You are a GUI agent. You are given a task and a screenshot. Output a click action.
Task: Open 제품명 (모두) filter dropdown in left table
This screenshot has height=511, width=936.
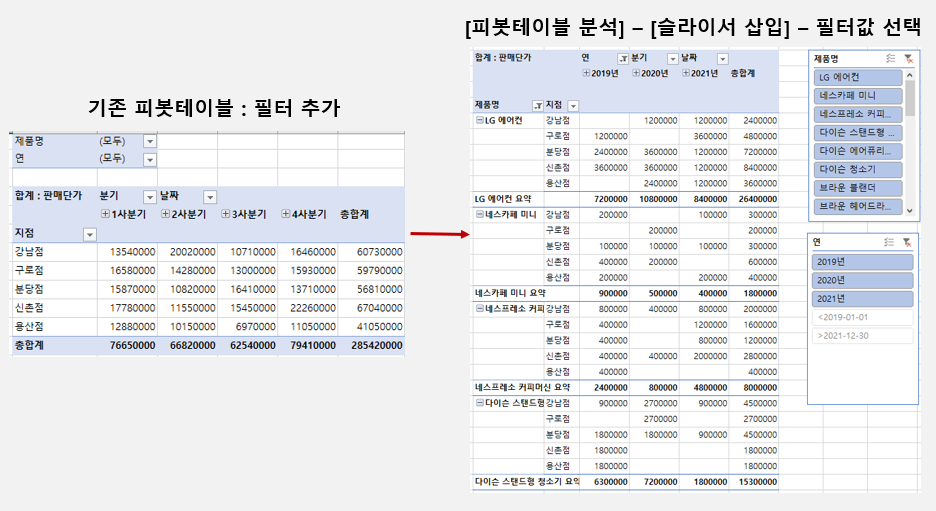pyautogui.click(x=150, y=141)
